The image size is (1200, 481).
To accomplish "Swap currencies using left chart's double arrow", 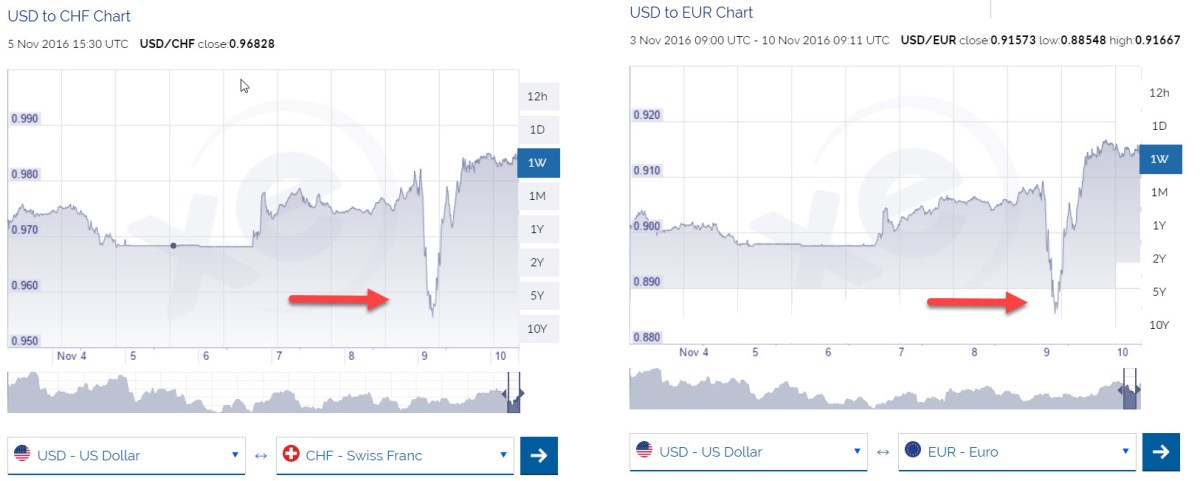I will tap(261, 456).
